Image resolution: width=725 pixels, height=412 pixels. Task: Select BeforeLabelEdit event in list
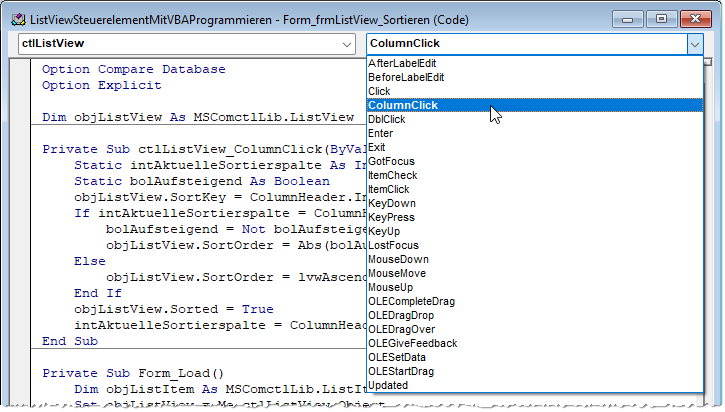(x=408, y=77)
